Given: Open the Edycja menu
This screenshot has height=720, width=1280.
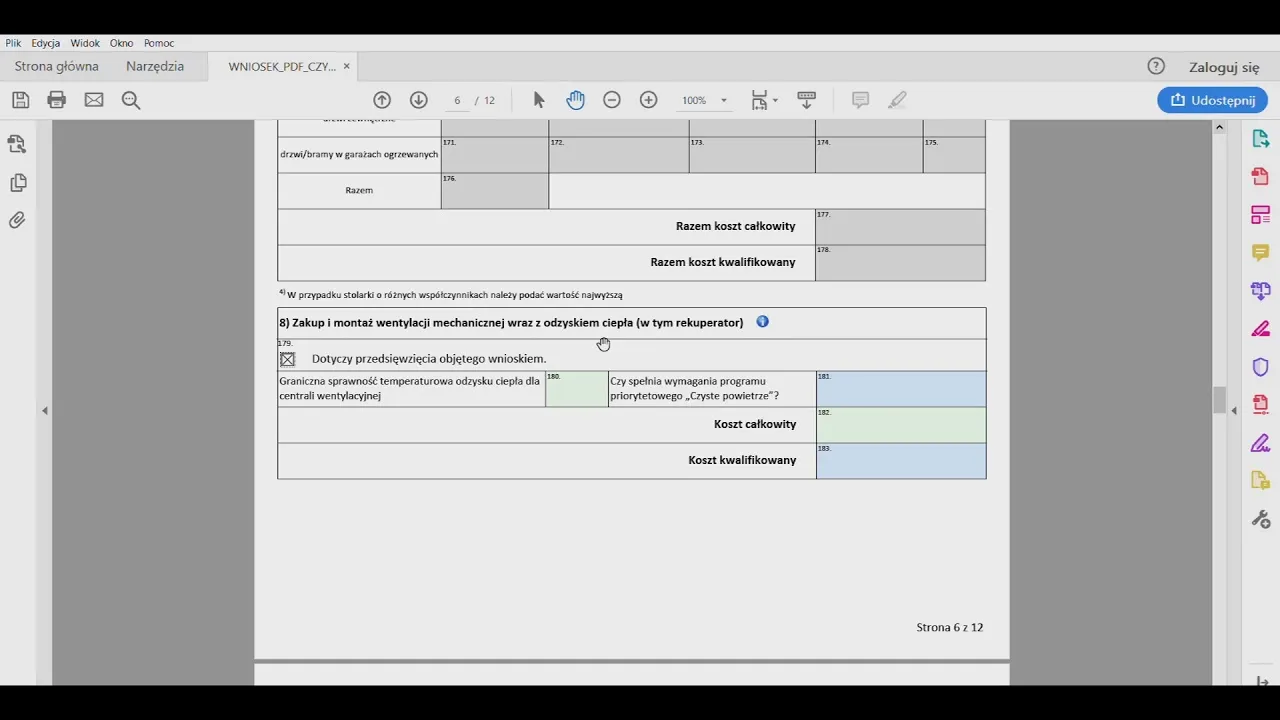Looking at the screenshot, I should [45, 43].
